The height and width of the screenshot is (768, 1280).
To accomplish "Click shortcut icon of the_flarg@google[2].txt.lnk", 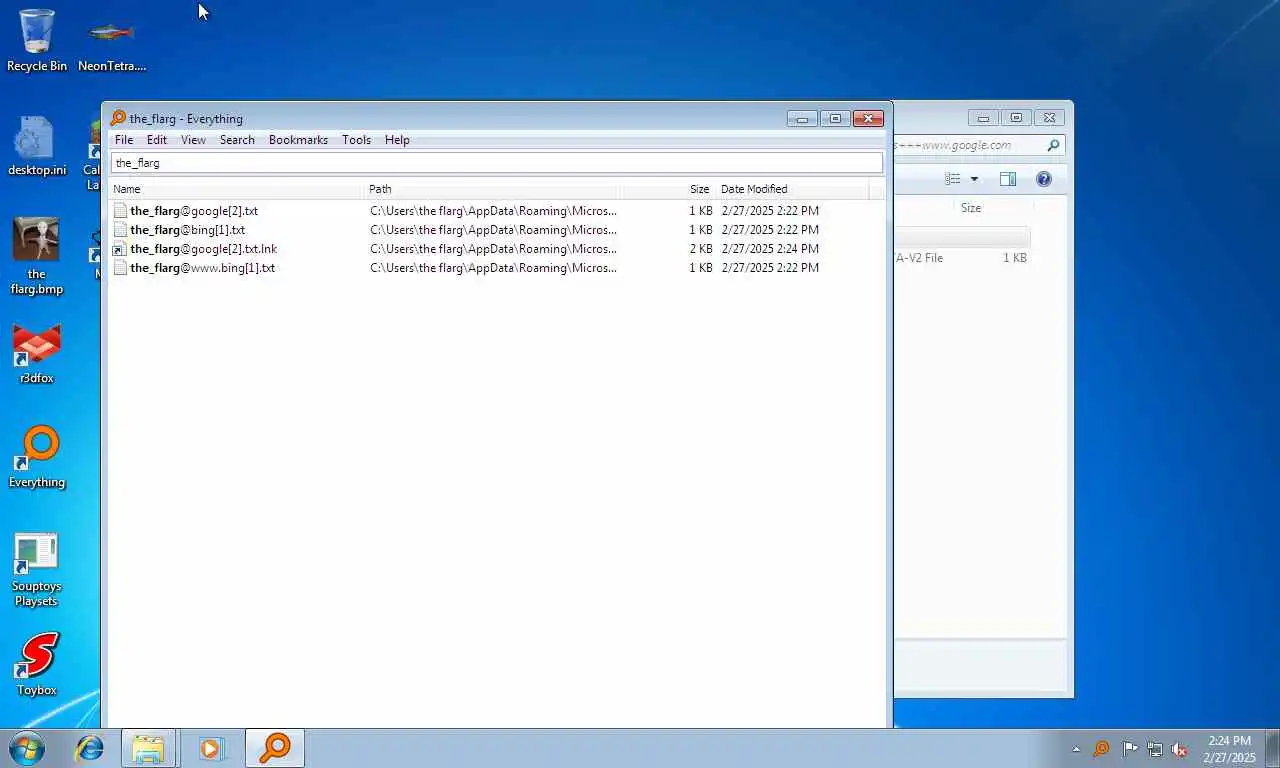I will pyautogui.click(x=120, y=249).
